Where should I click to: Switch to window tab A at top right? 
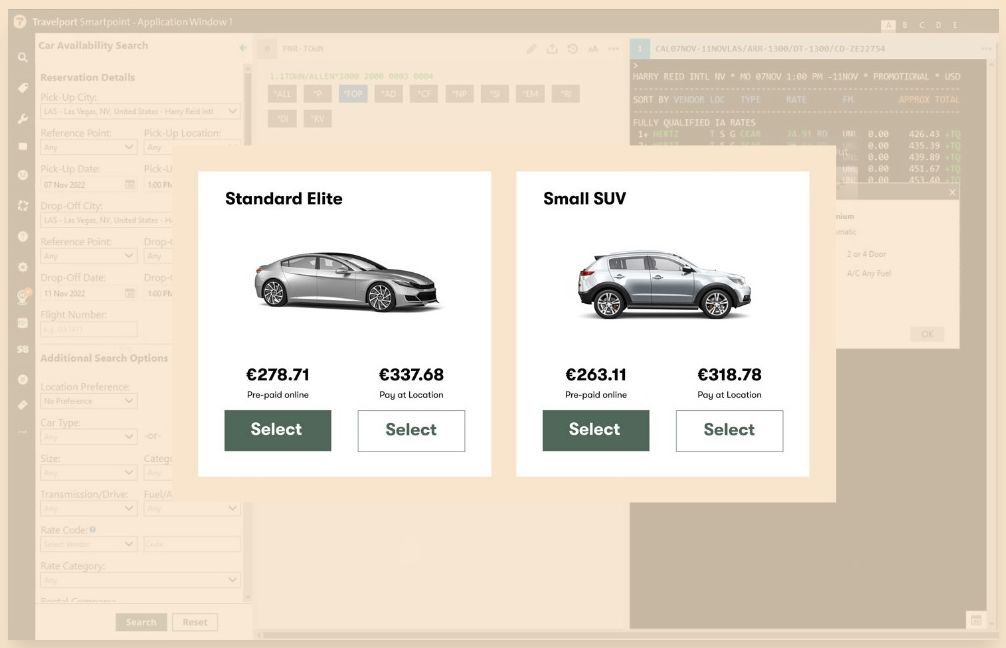pos(889,25)
